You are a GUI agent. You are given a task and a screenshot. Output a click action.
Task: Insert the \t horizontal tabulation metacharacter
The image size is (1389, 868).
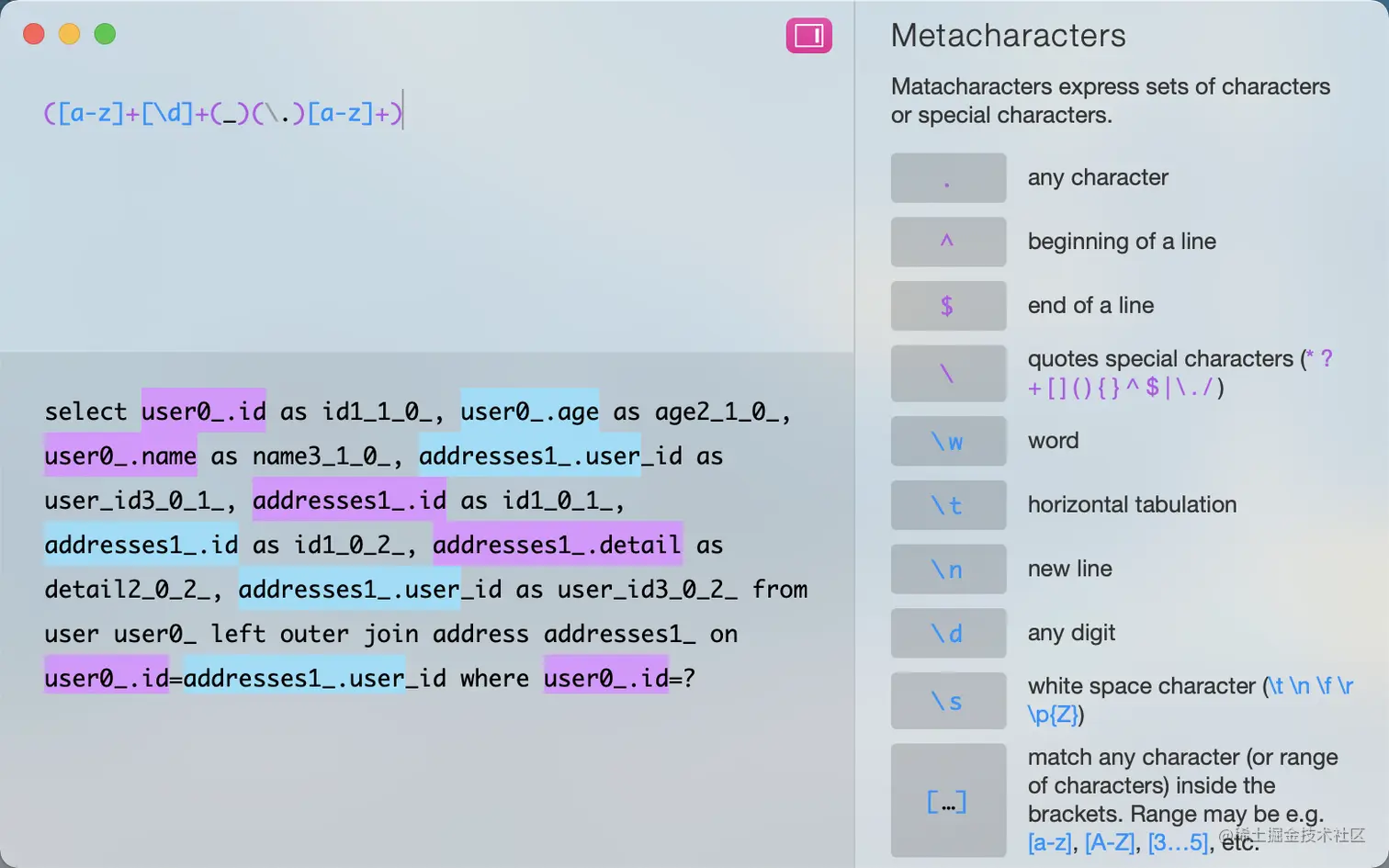pyautogui.click(x=948, y=505)
